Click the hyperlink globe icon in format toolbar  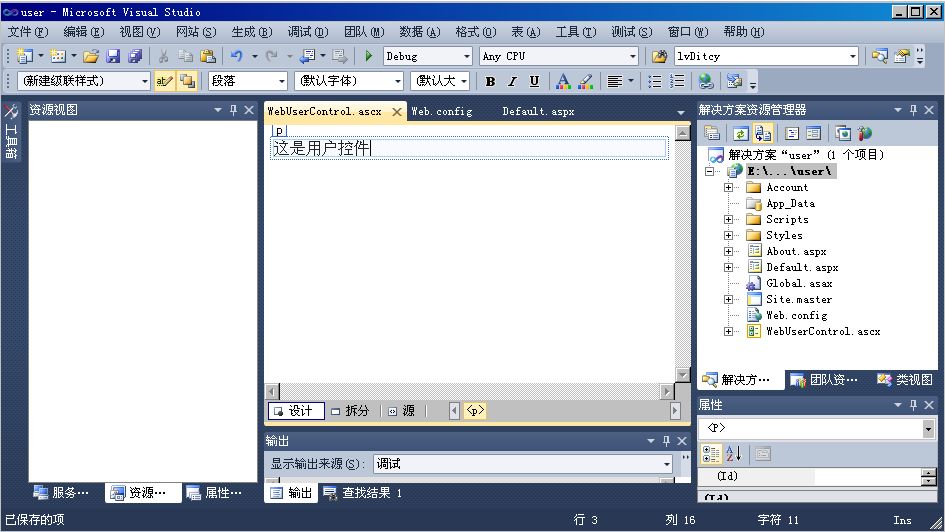pos(706,81)
